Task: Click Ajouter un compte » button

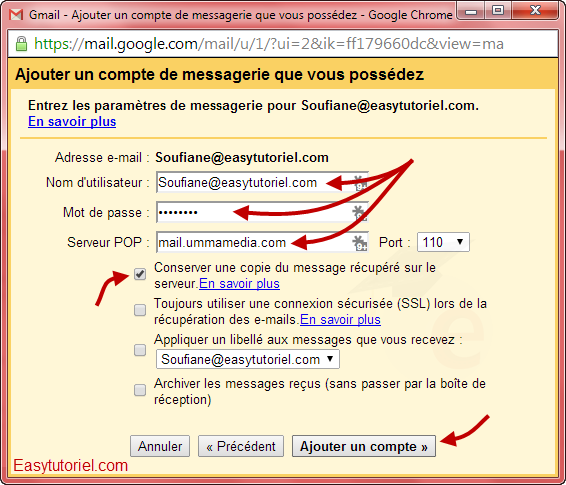Action: click(x=364, y=446)
